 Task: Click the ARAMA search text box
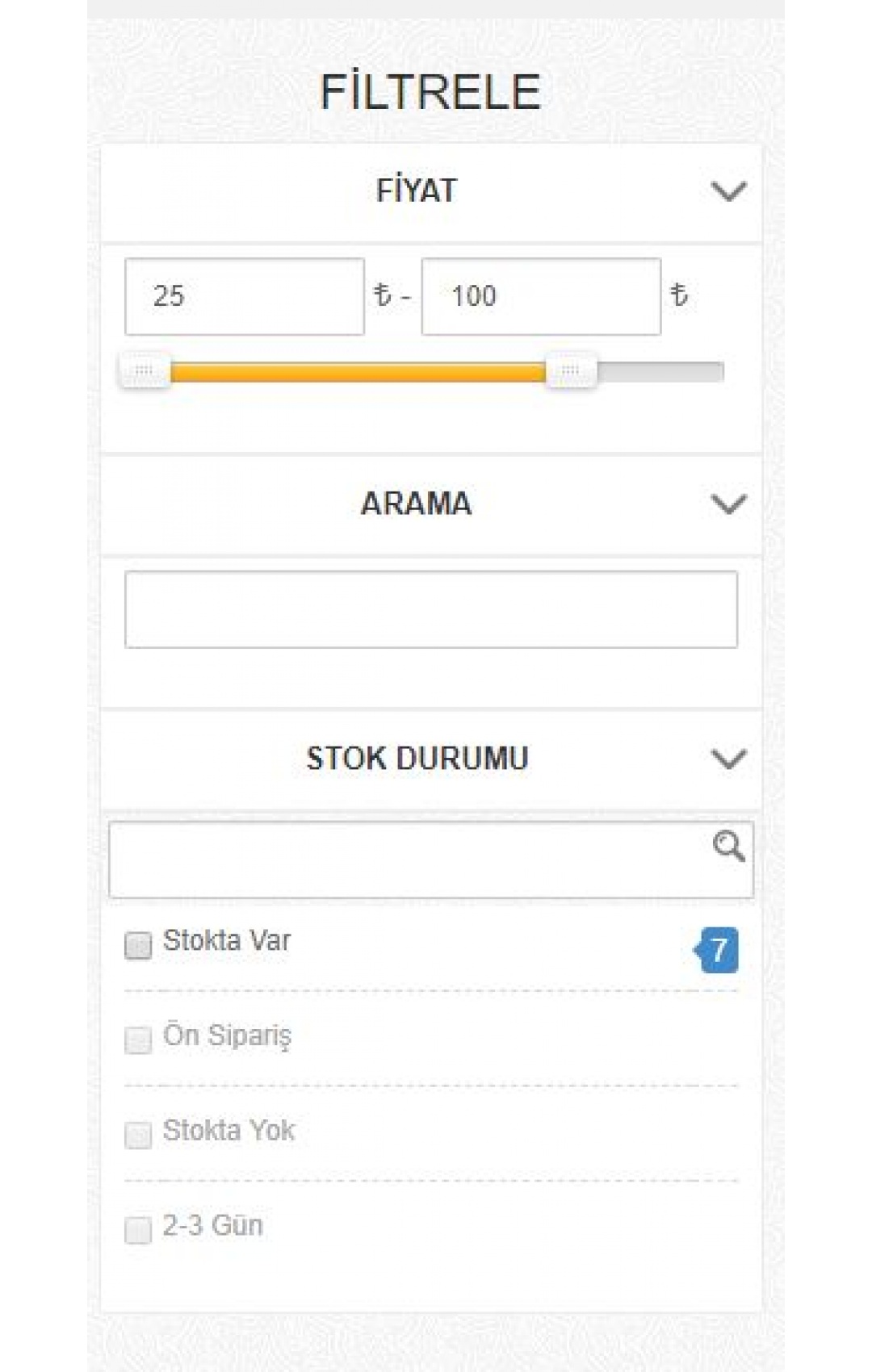[430, 609]
